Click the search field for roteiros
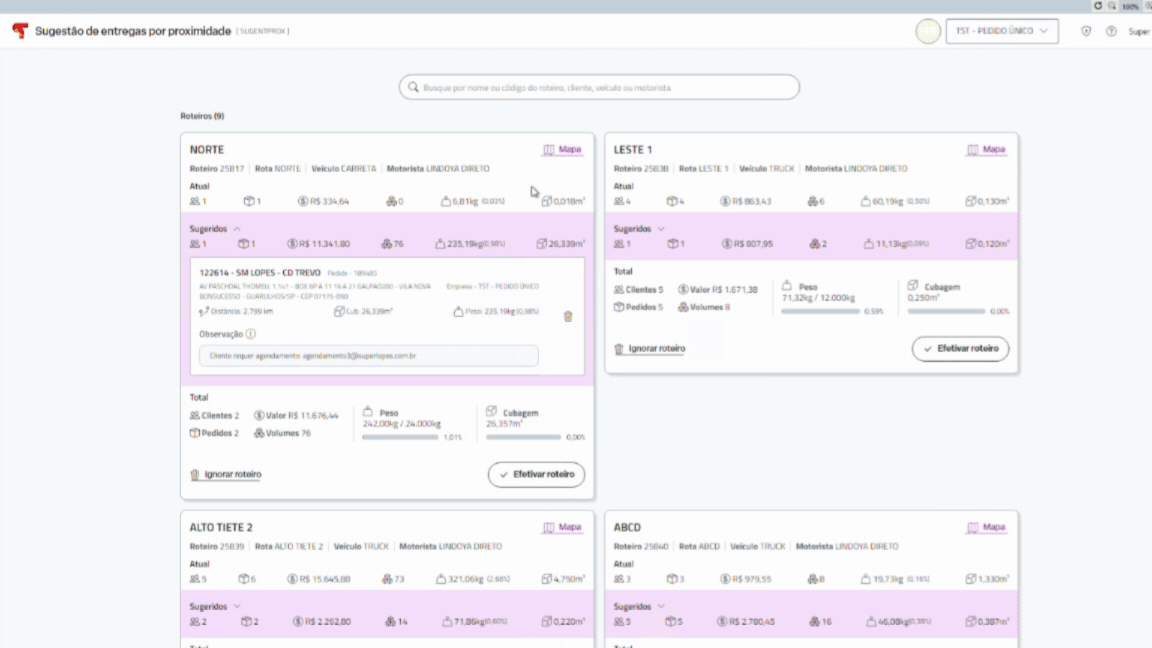The width and height of the screenshot is (1152, 648). (x=599, y=87)
